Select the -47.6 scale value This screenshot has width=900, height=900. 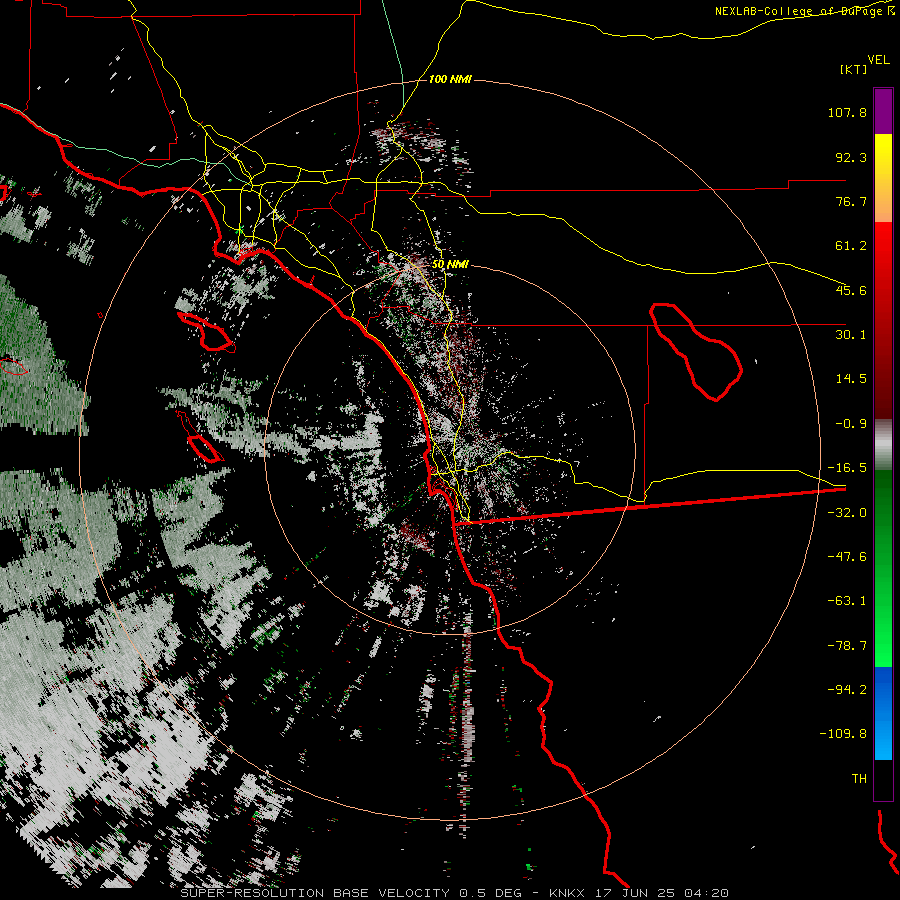point(847,557)
